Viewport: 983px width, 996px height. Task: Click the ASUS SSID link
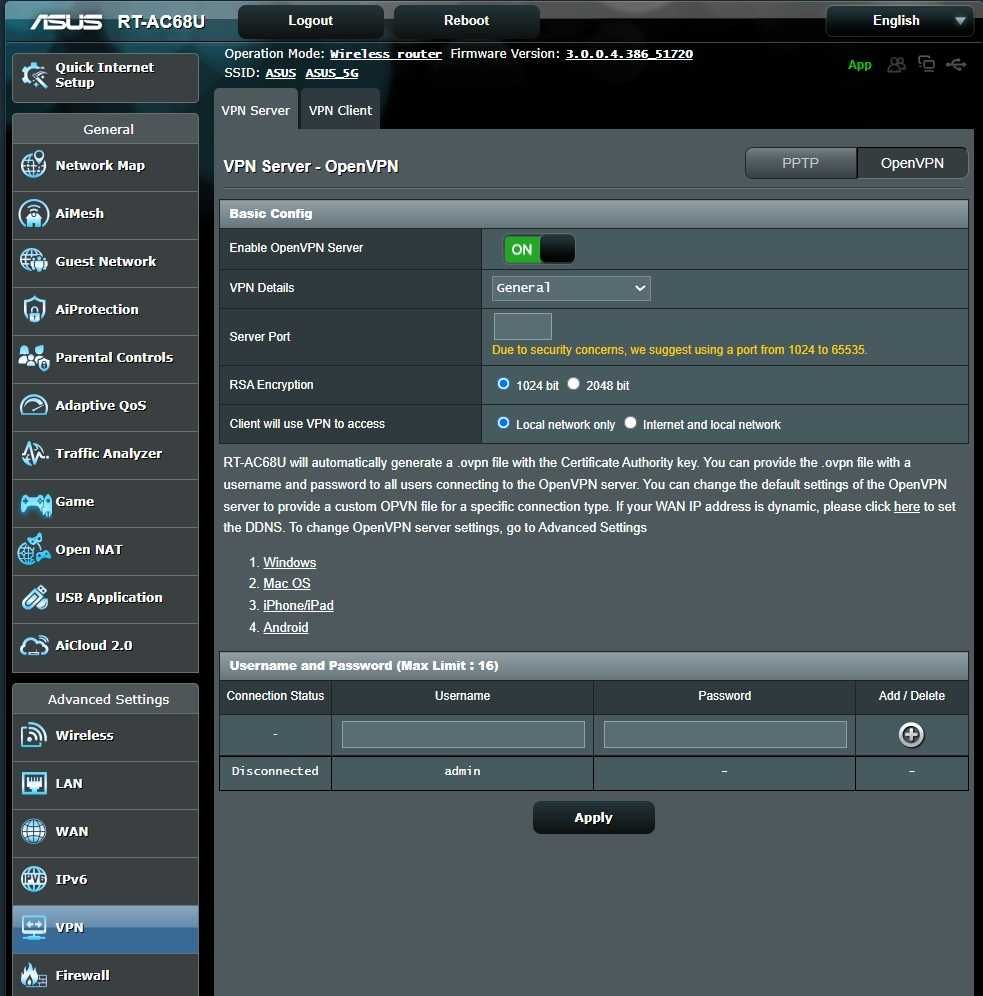(x=281, y=73)
